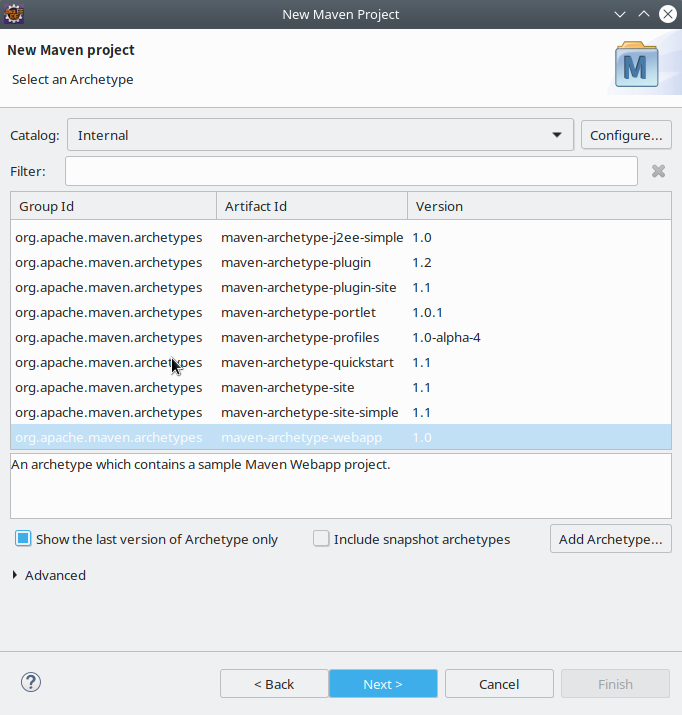The width and height of the screenshot is (682, 715).
Task: Open the Catalog dropdown showing Internal
Action: pyautogui.click(x=320, y=135)
